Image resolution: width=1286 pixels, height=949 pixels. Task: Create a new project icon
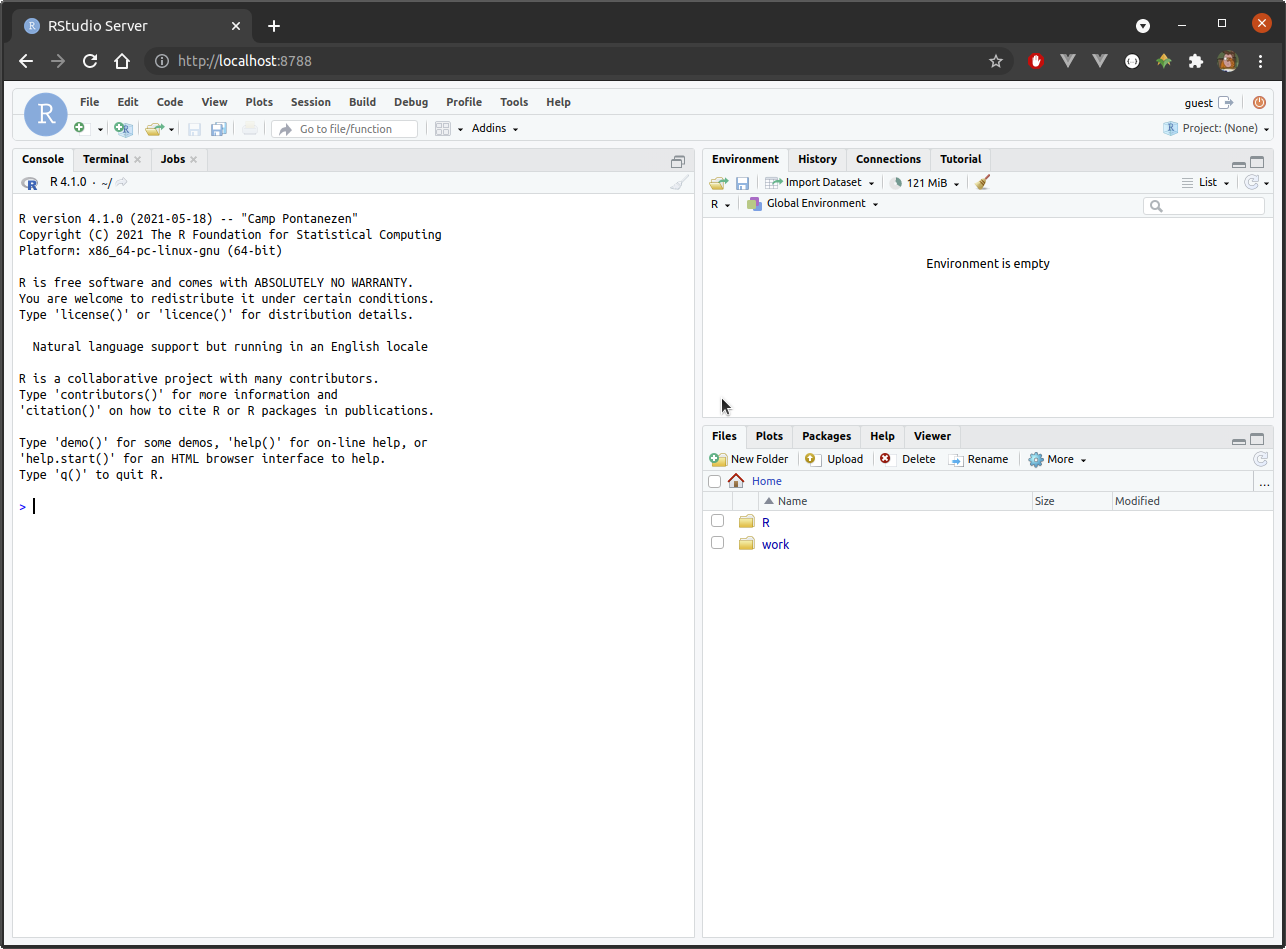[122, 128]
